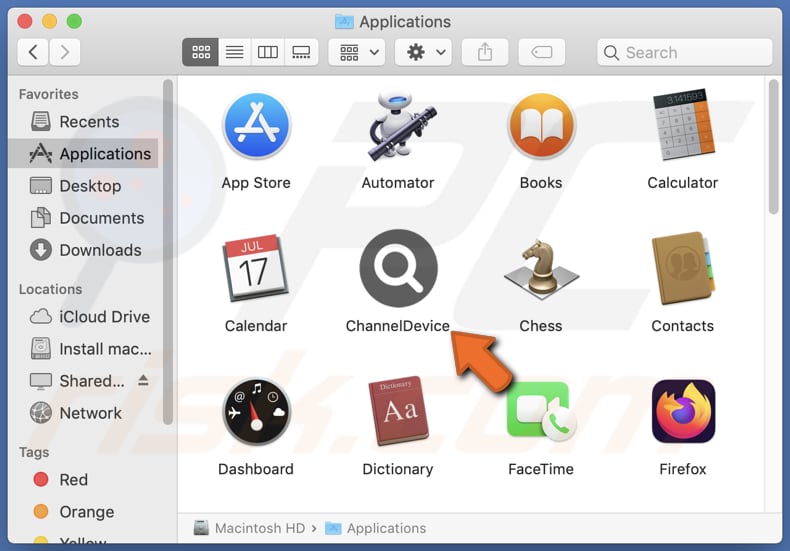The image size is (790, 551).
Task: Select the ChannelDevice magnifier icon
Action: (398, 268)
